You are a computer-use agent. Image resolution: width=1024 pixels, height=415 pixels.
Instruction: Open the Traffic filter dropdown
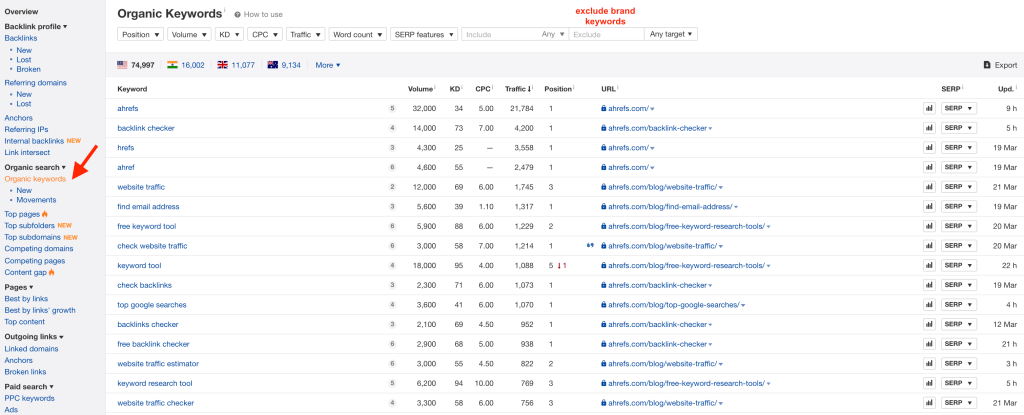[x=306, y=34]
